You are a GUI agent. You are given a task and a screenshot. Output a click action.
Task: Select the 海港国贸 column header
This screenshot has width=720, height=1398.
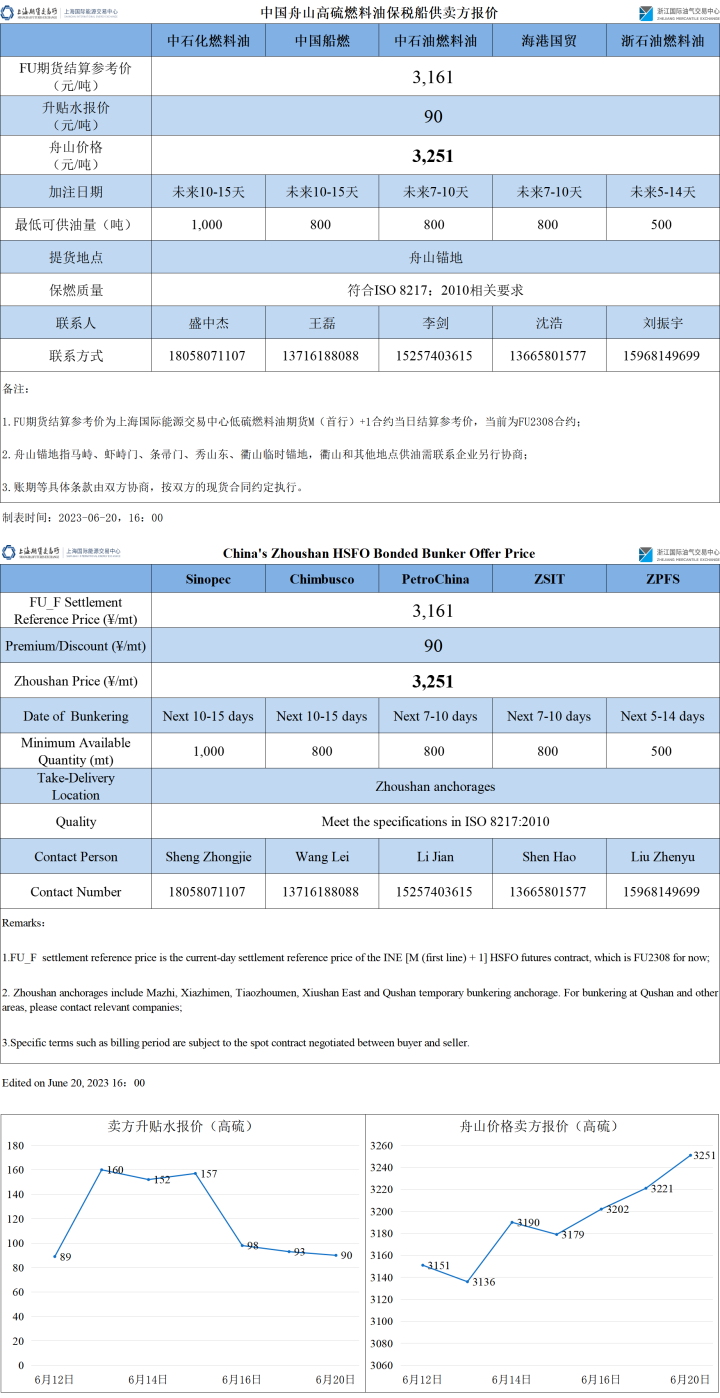(x=549, y=41)
